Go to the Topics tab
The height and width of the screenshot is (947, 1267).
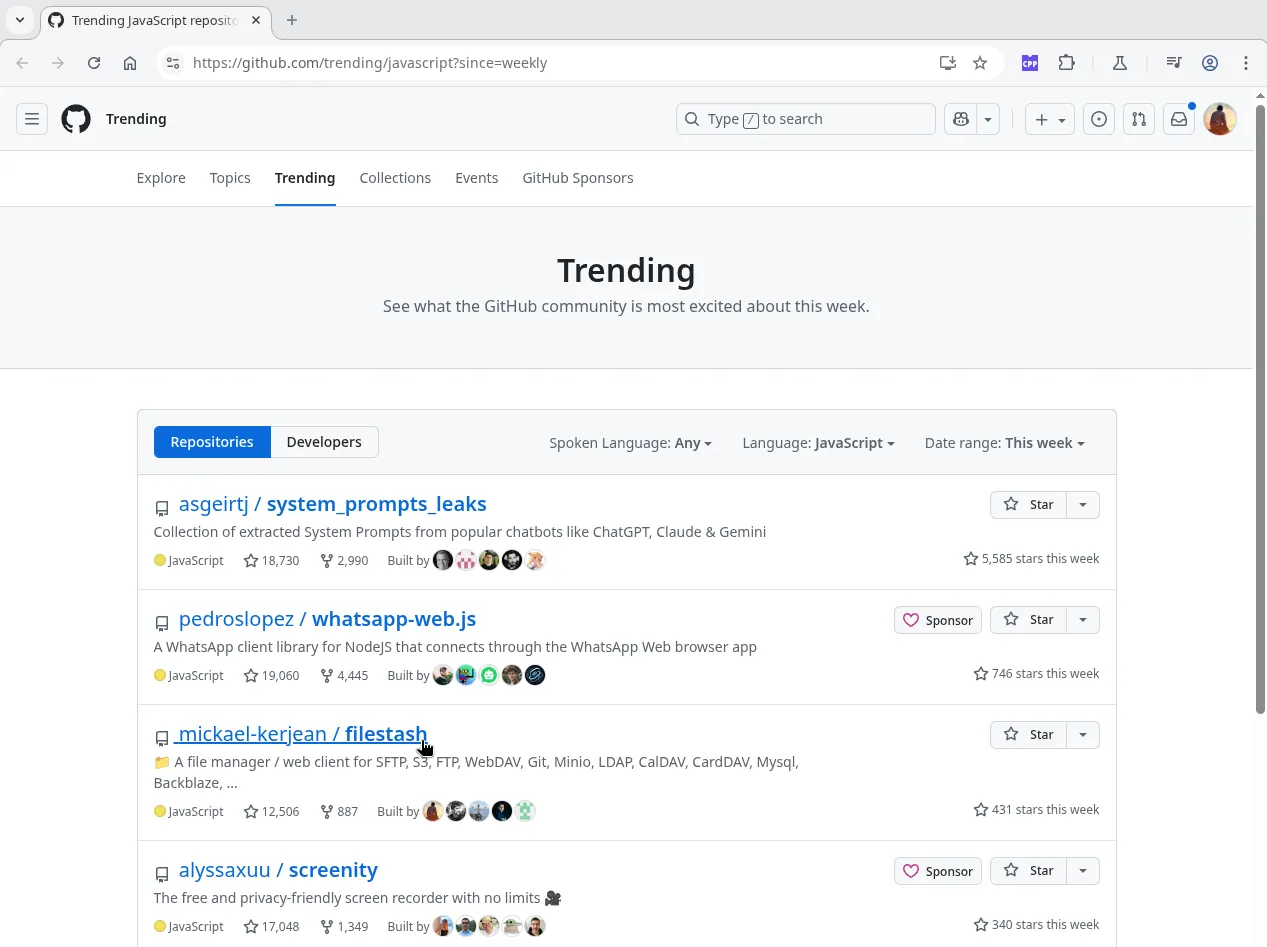pos(230,178)
